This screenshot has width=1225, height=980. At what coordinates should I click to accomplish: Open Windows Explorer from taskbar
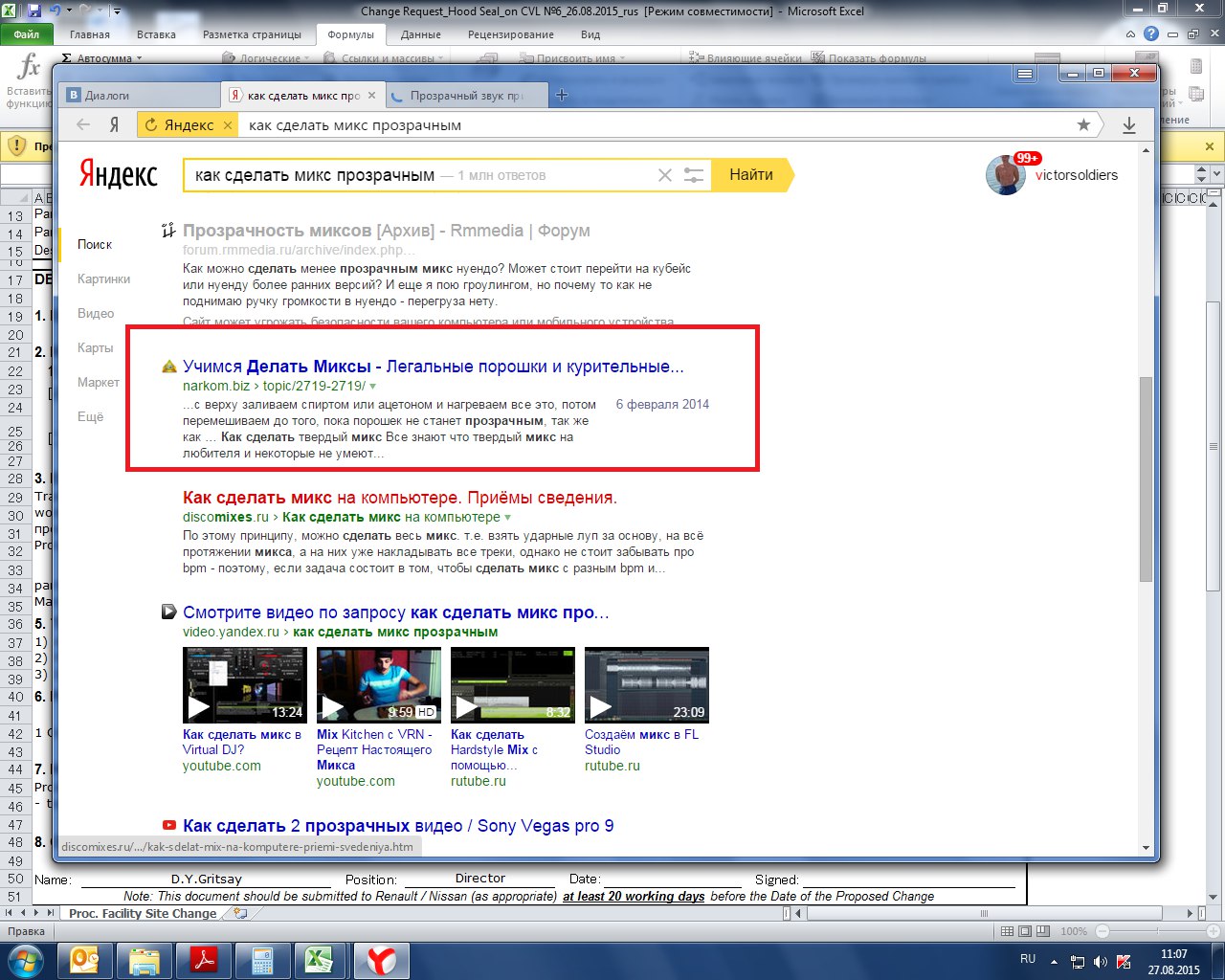(x=144, y=960)
